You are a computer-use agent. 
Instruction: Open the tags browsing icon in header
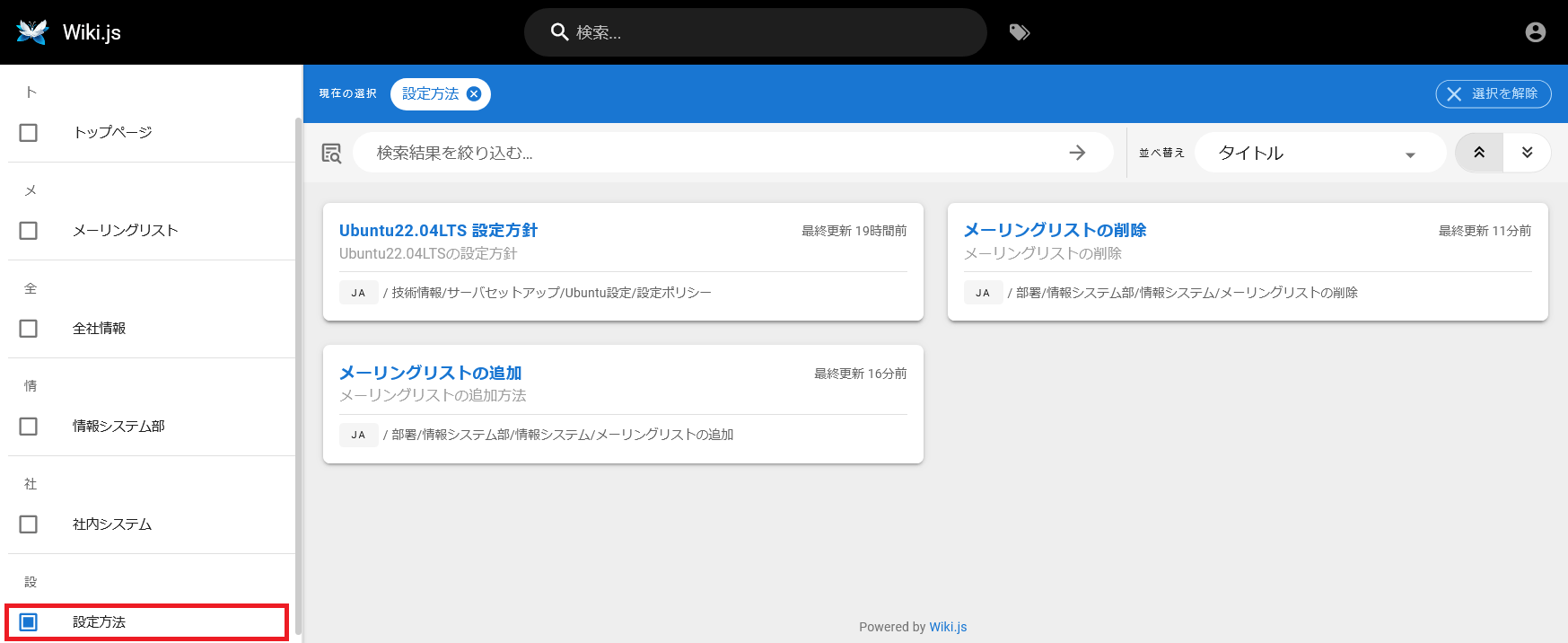tap(1020, 32)
